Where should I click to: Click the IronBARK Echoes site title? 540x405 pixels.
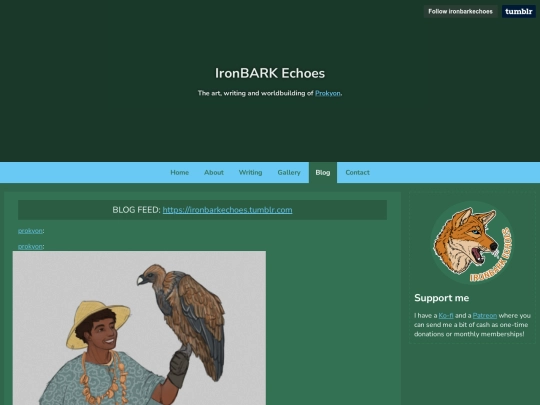point(270,73)
